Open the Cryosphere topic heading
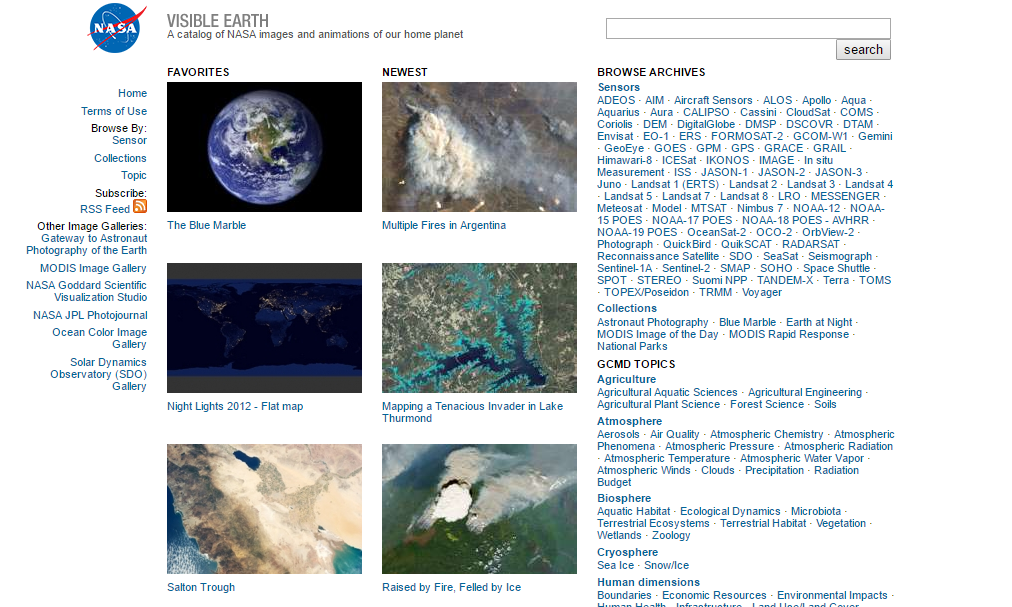This screenshot has height=607, width=1012. click(627, 552)
